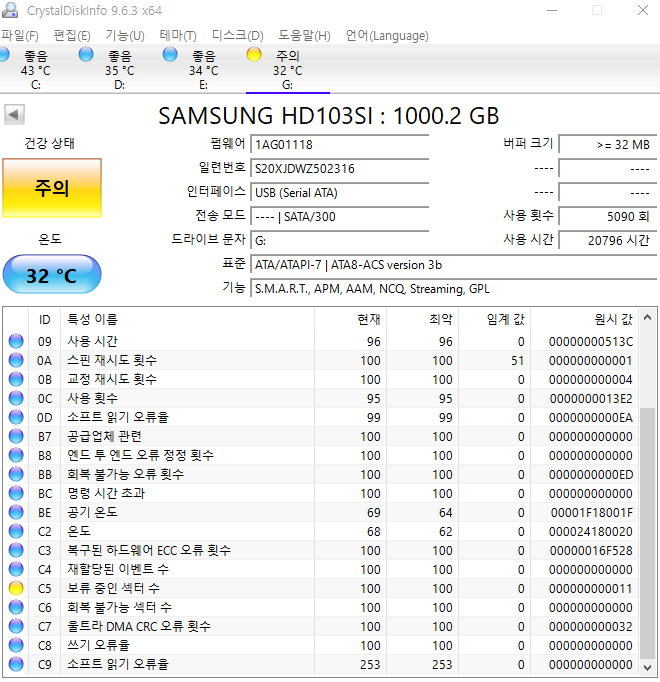Viewport: 660px width, 682px height.
Task: Select raw value 00000016F528
Action: click(x=591, y=551)
